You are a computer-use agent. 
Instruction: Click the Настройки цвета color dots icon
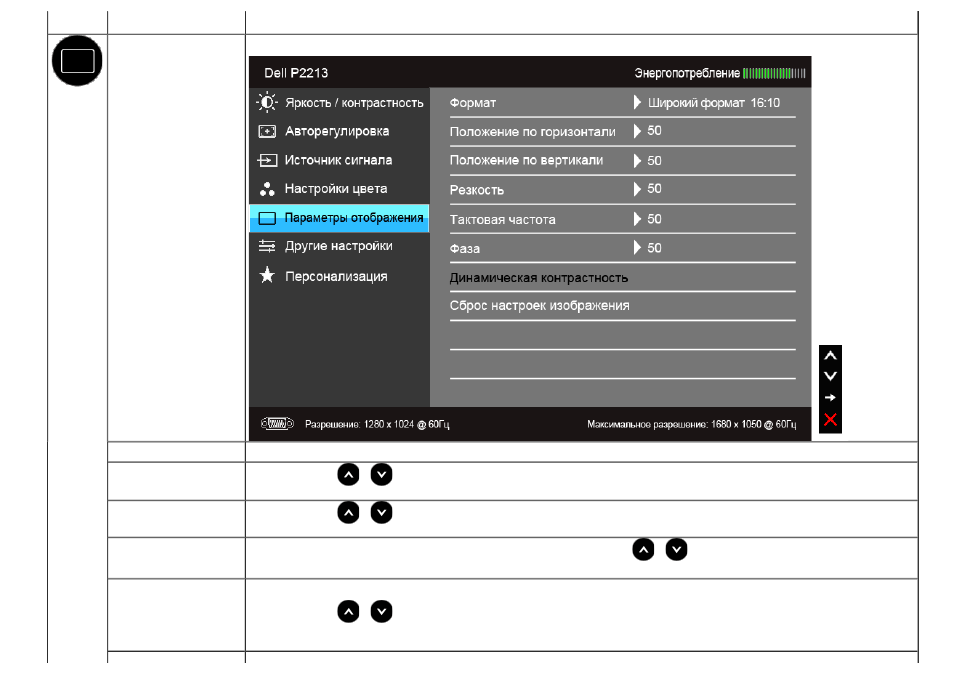(x=267, y=189)
